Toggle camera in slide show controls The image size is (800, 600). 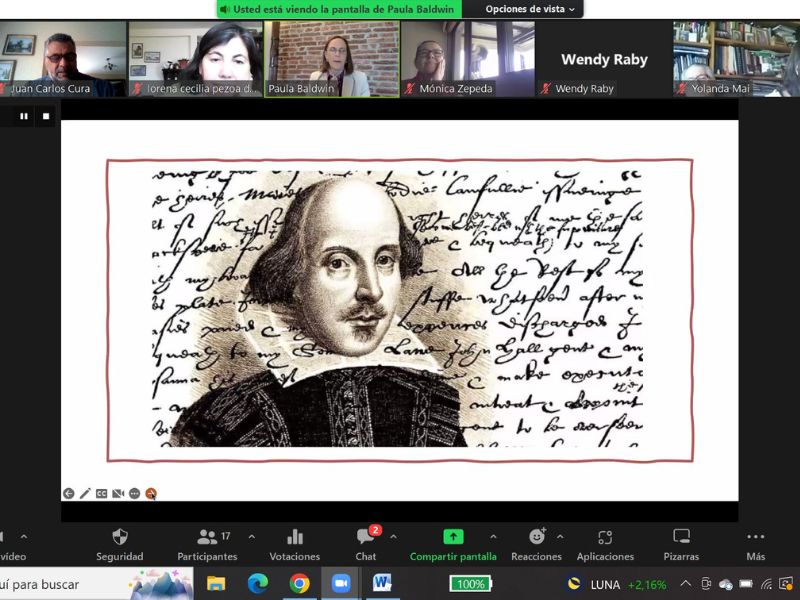click(118, 493)
